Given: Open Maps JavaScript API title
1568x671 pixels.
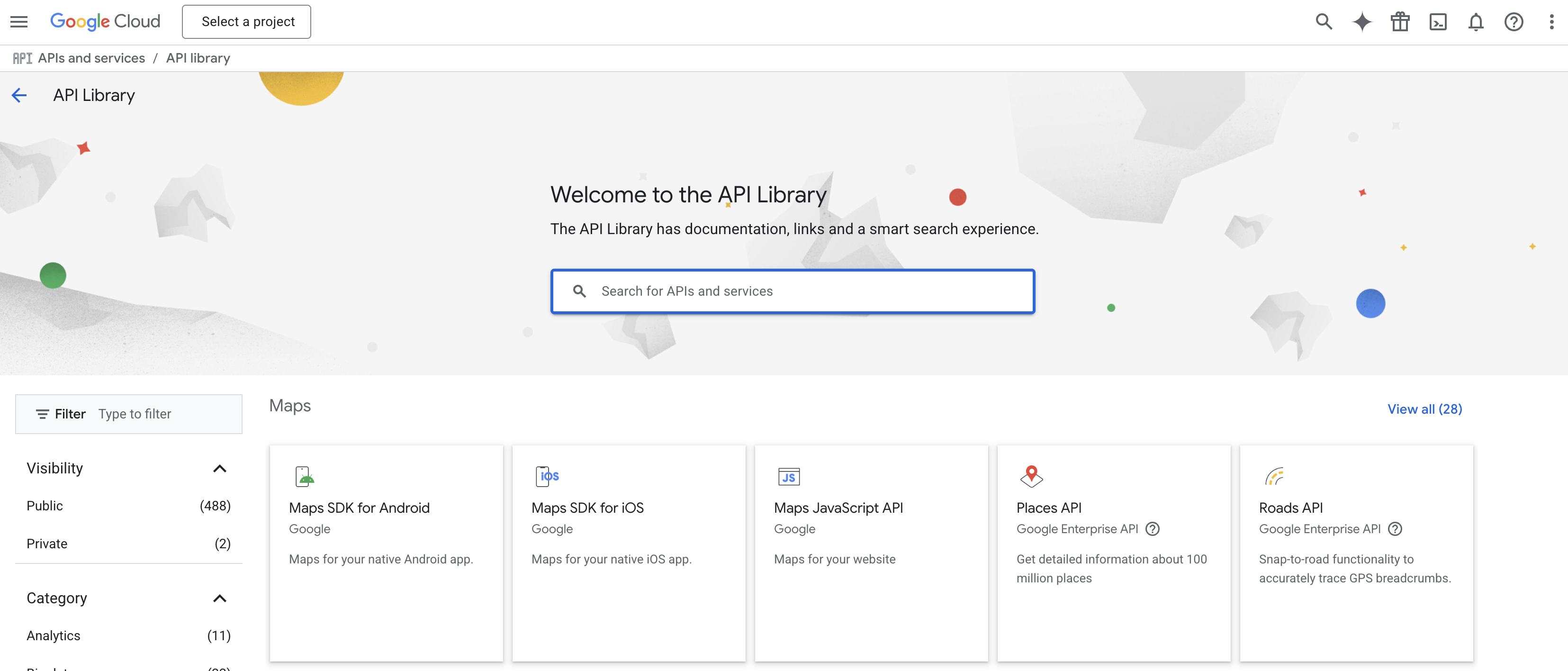Looking at the screenshot, I should 838,508.
